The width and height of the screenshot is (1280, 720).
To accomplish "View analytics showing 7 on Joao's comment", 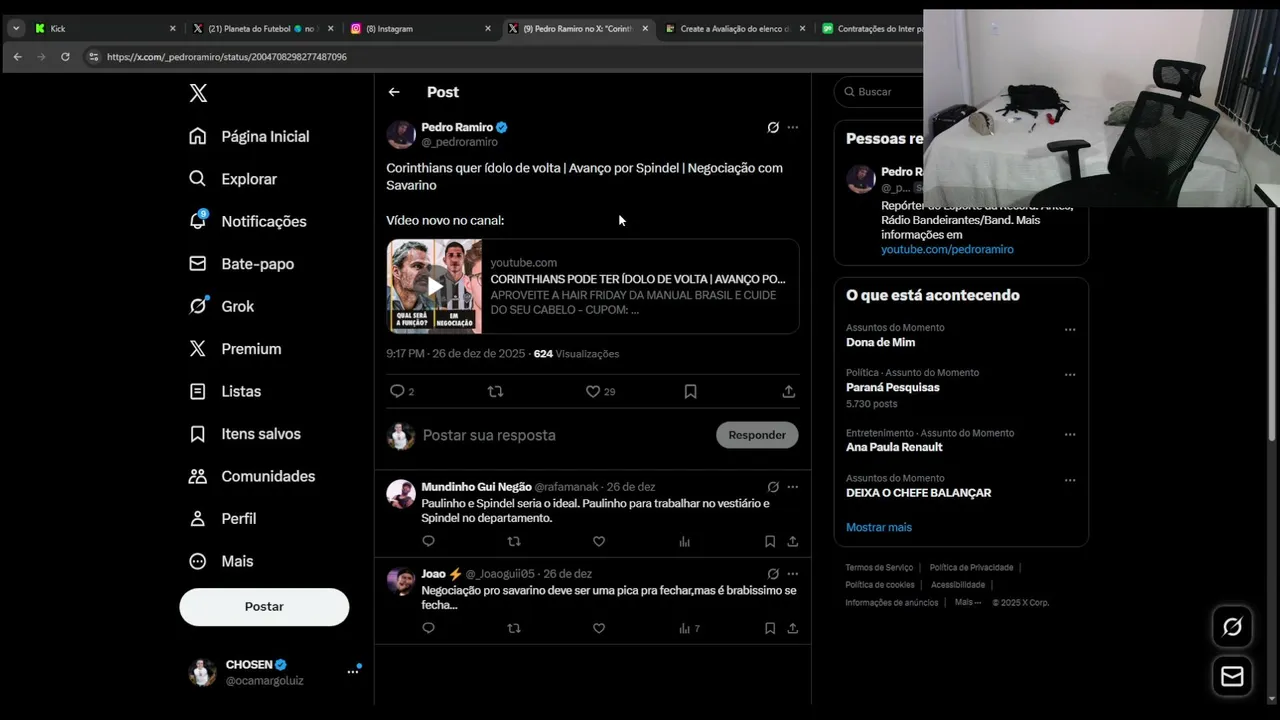I will click(689, 628).
